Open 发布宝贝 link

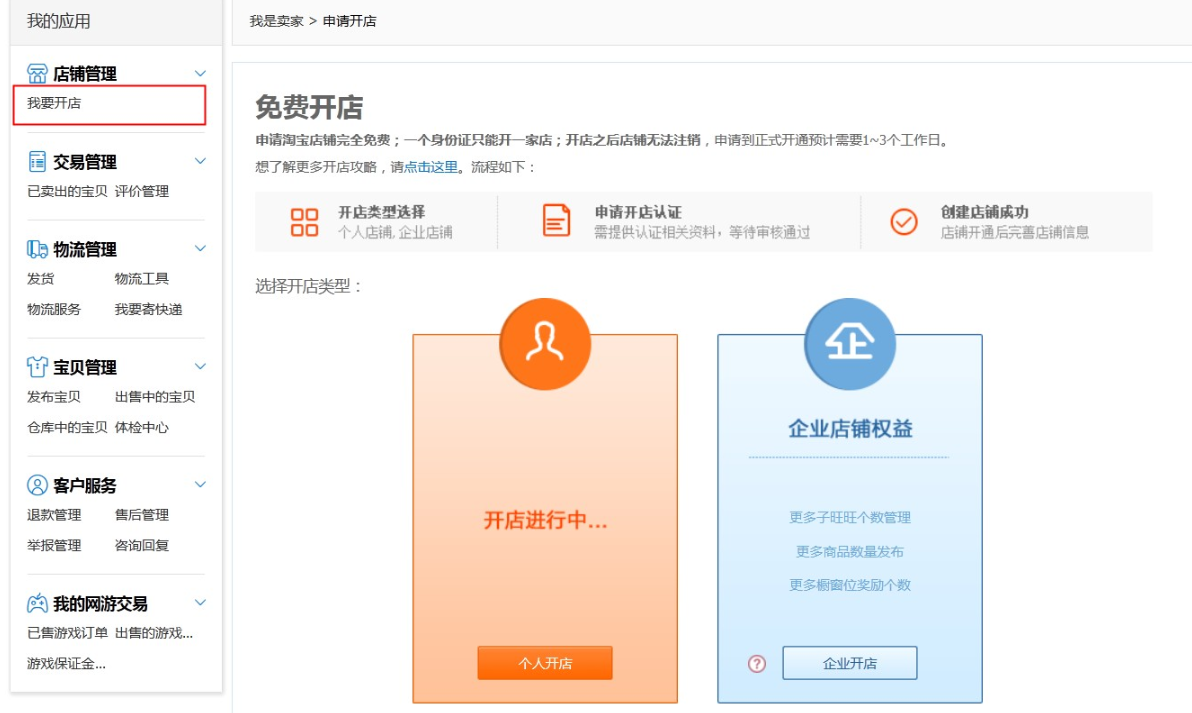point(54,397)
